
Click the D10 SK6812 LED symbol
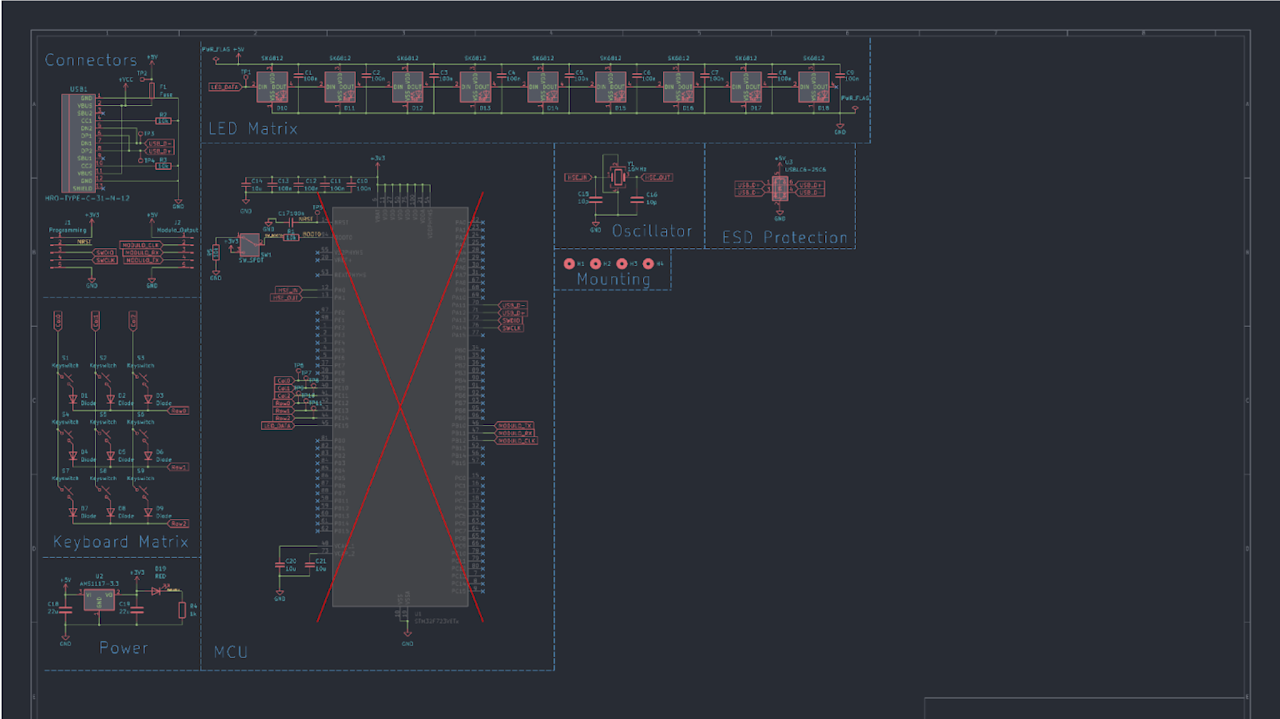point(273,87)
